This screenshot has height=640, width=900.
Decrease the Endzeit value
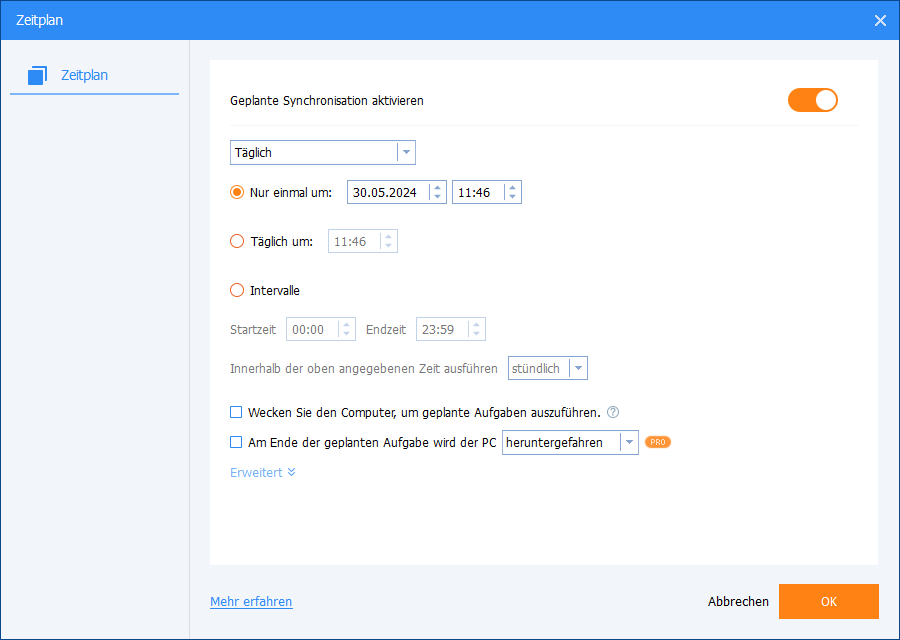tap(476, 335)
